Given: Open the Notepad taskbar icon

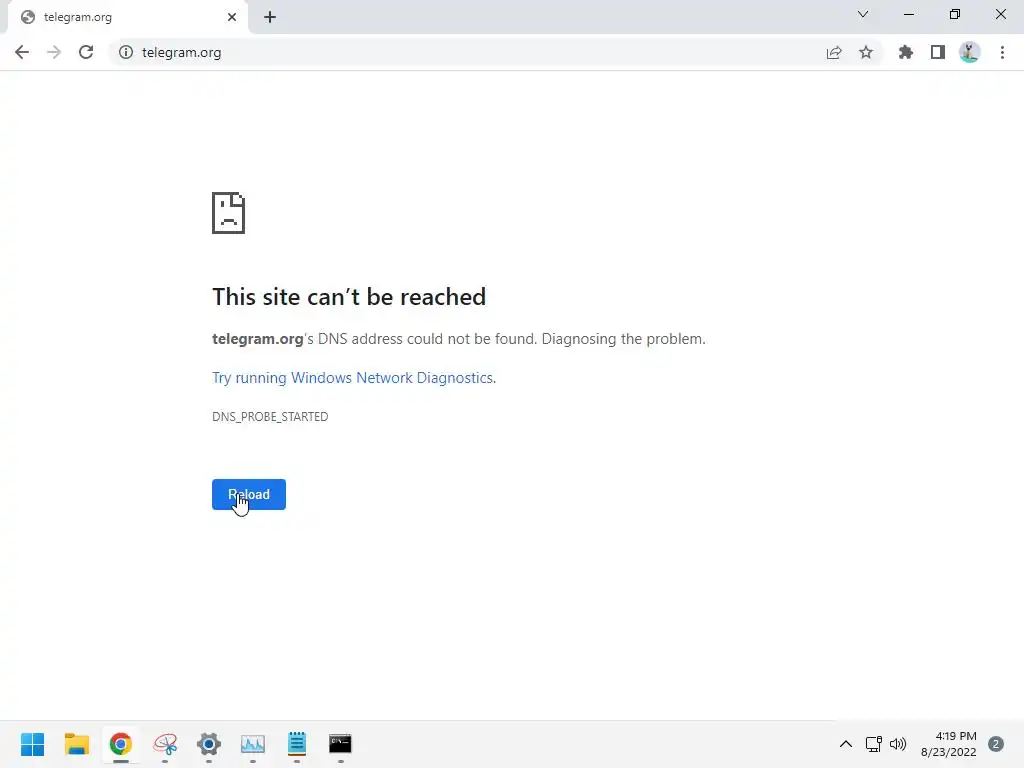Looking at the screenshot, I should pos(296,744).
